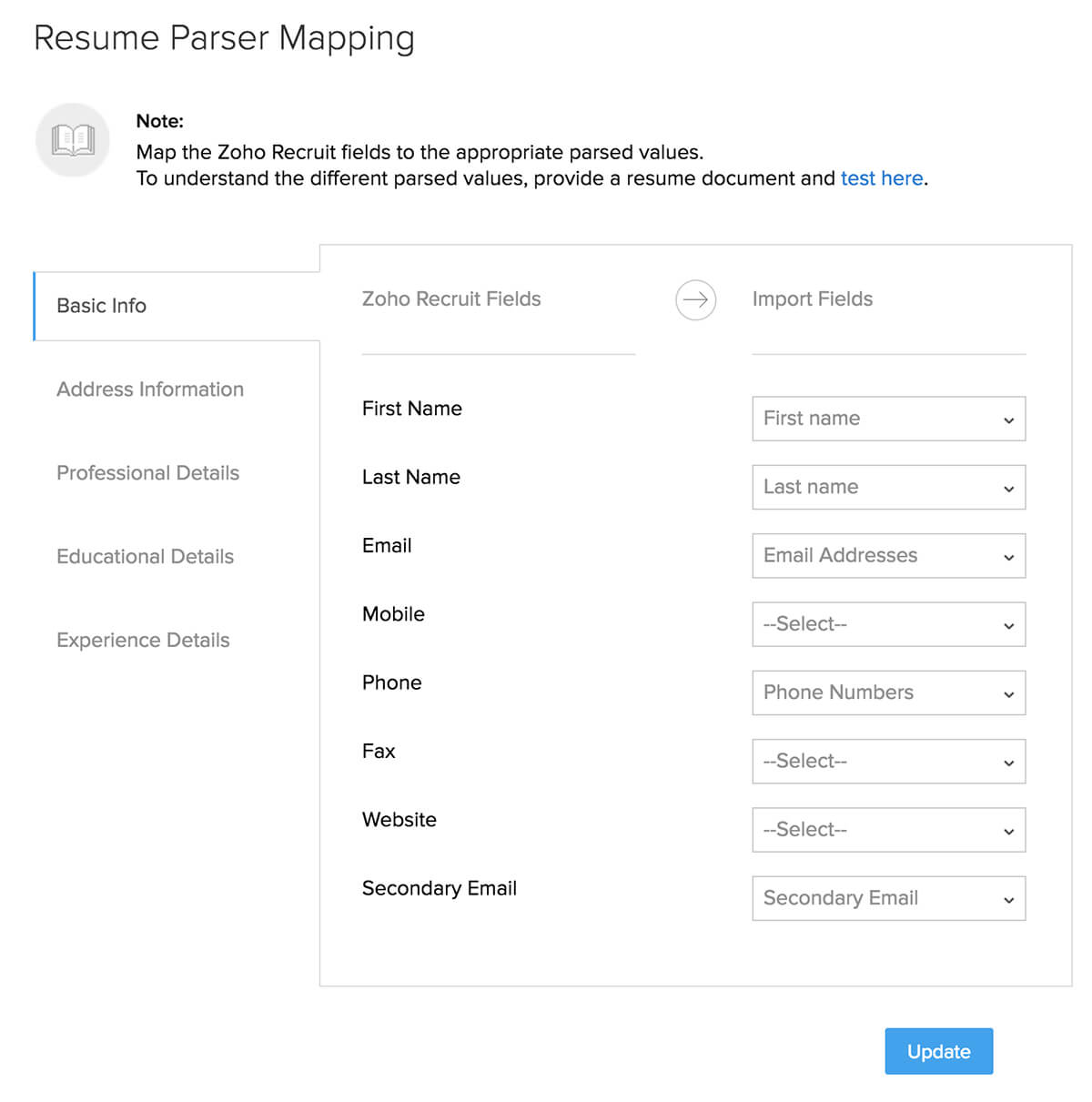Screen dimensions: 1092x1102
Task: Click the chevron on the Secondary Email dropdown
Action: pos(1007,898)
